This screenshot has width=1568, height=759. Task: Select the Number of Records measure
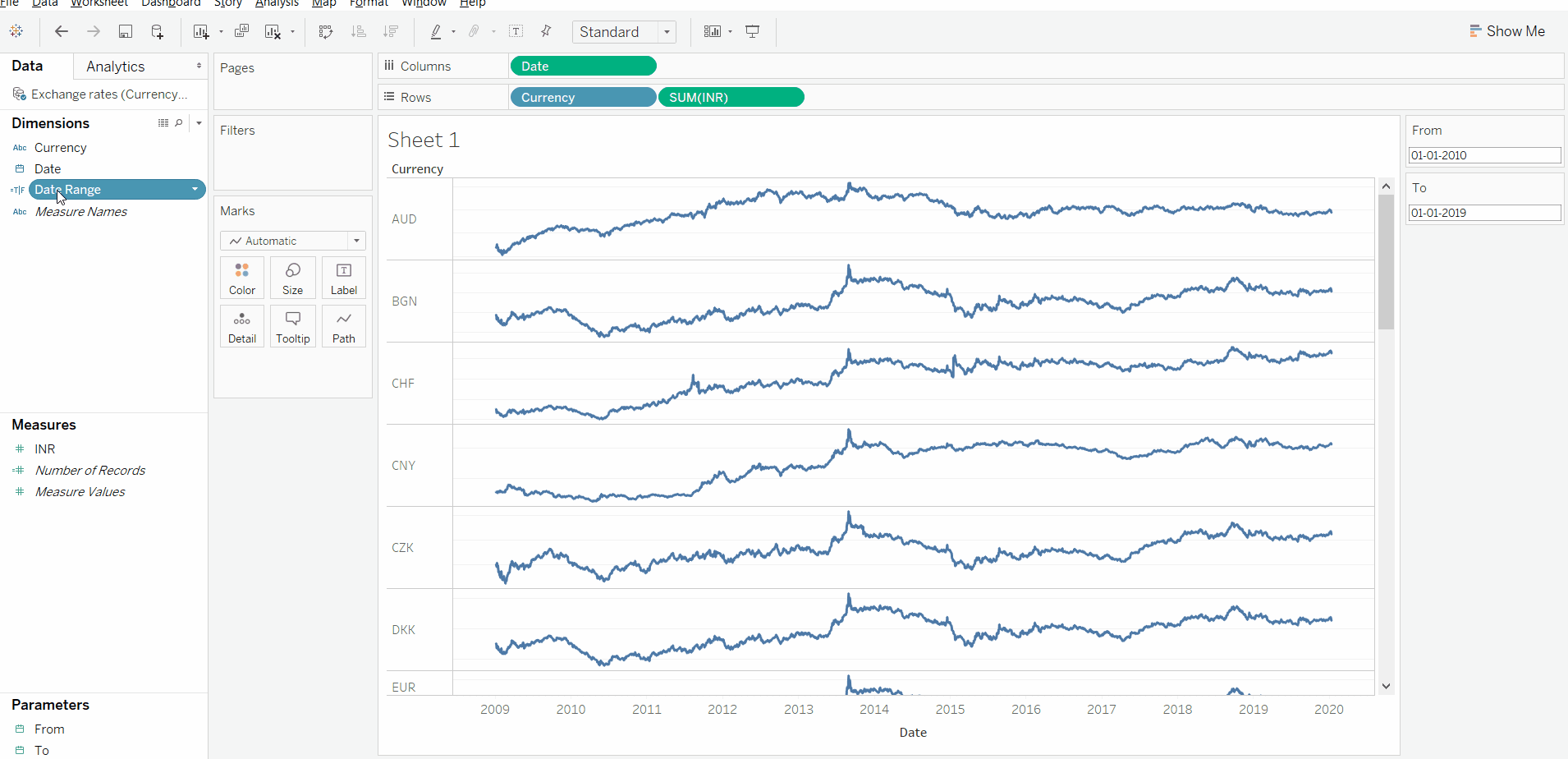tap(90, 471)
